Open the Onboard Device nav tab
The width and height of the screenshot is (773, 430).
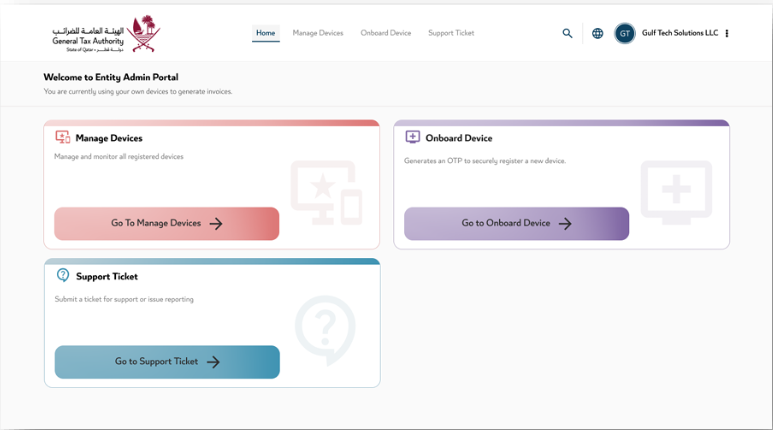pyautogui.click(x=386, y=33)
